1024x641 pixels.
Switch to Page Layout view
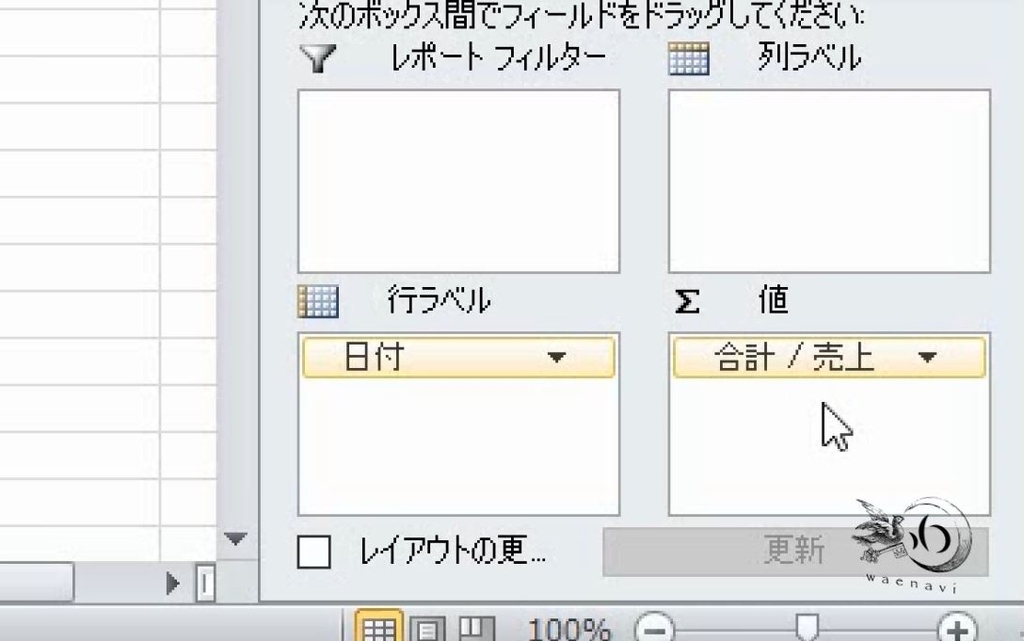pyautogui.click(x=428, y=629)
